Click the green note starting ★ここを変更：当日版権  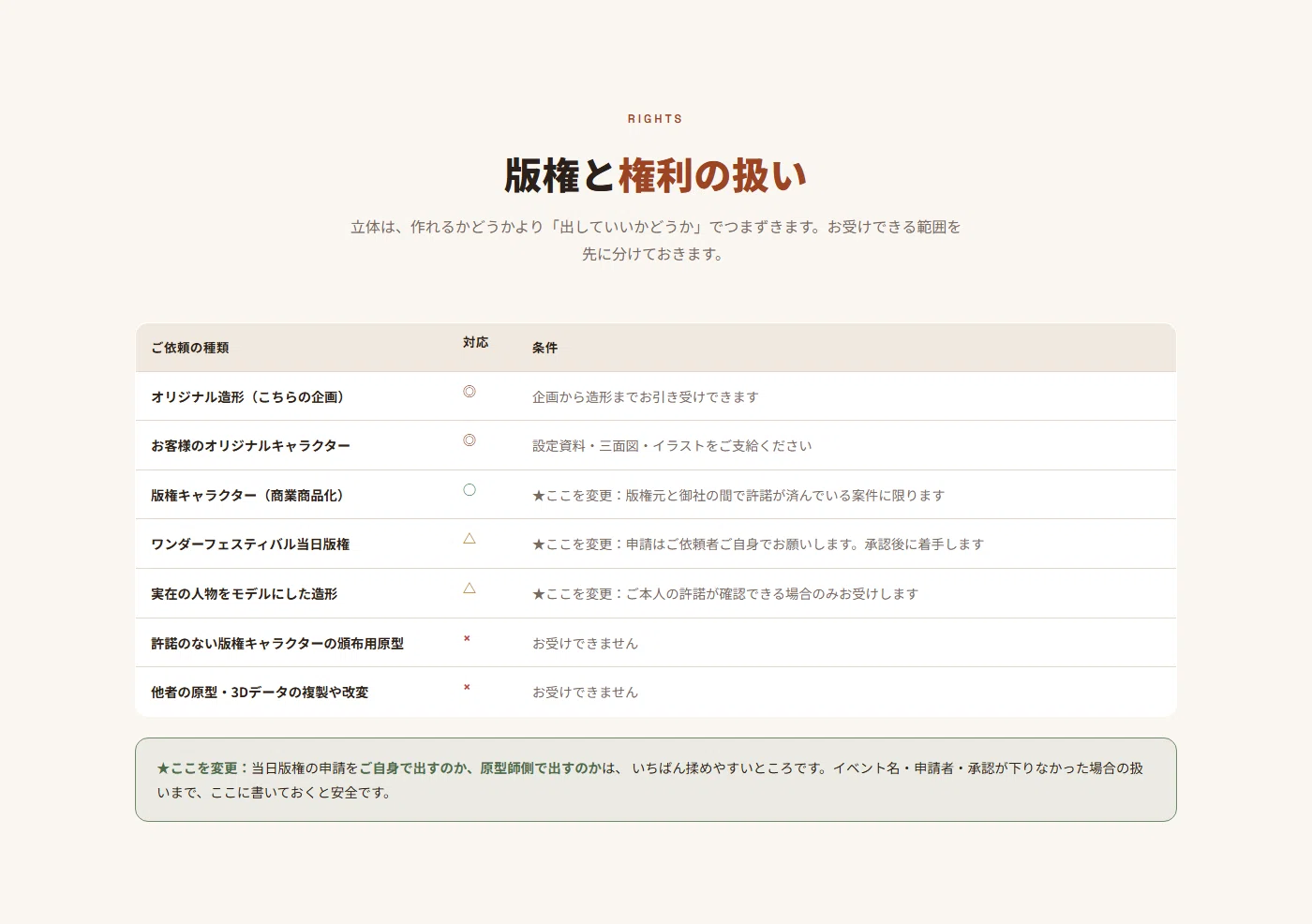656,780
